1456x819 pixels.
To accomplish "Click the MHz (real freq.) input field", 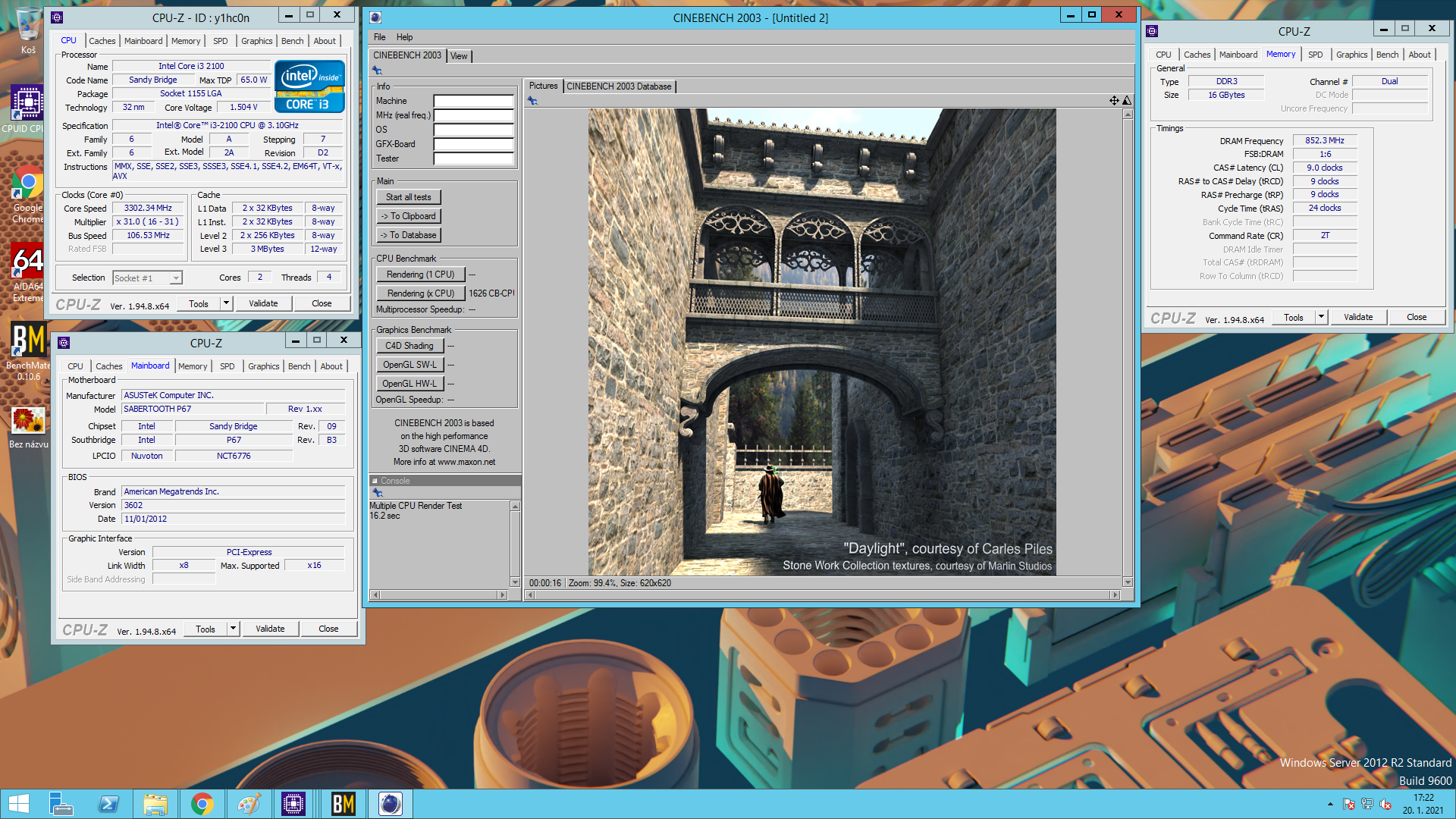I will pyautogui.click(x=473, y=115).
